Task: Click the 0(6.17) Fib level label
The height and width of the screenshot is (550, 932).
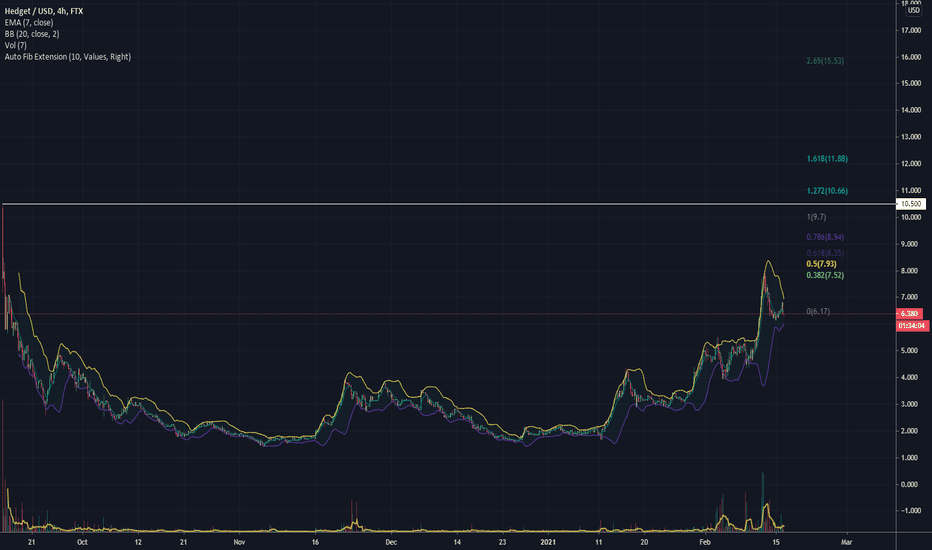Action: point(818,312)
